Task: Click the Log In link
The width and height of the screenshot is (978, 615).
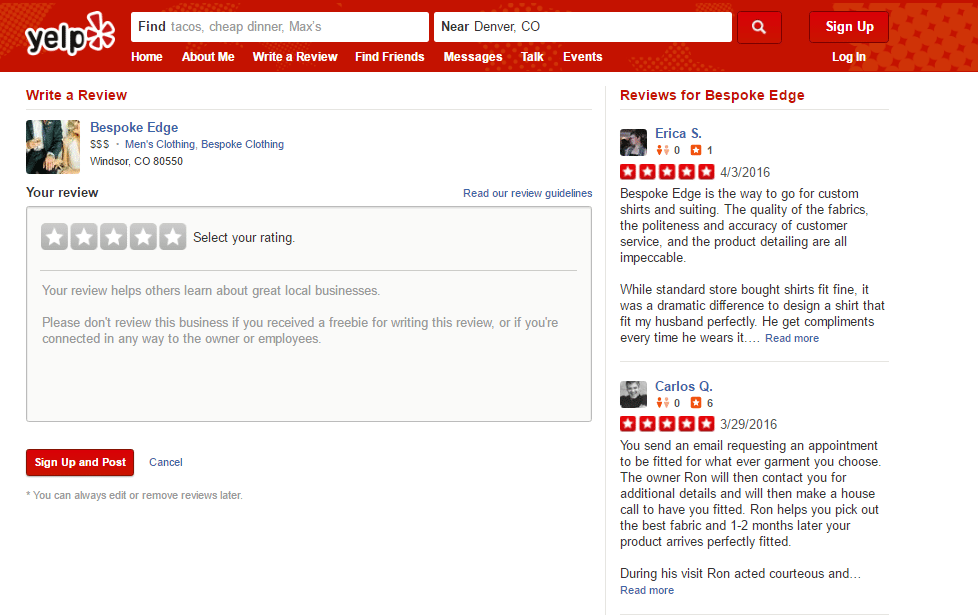Action: [849, 57]
